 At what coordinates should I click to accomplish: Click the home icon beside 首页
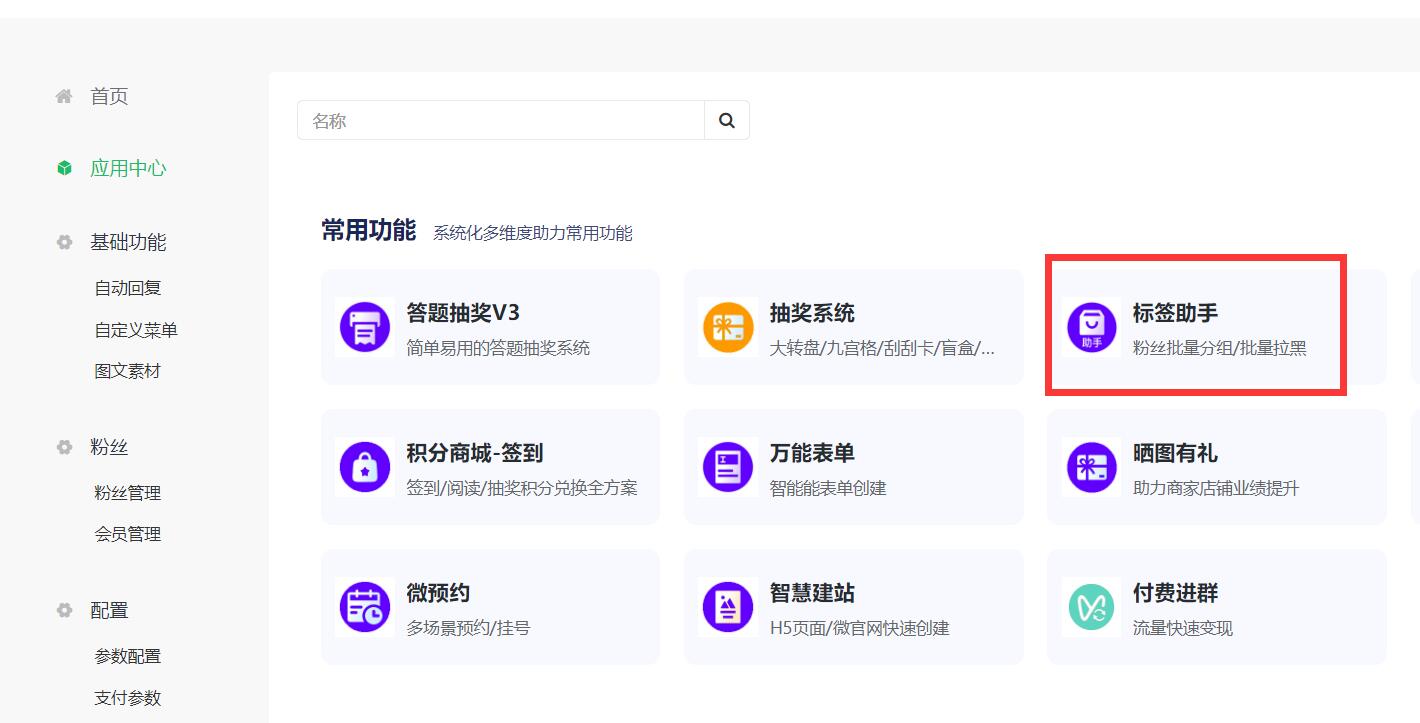pyautogui.click(x=64, y=96)
